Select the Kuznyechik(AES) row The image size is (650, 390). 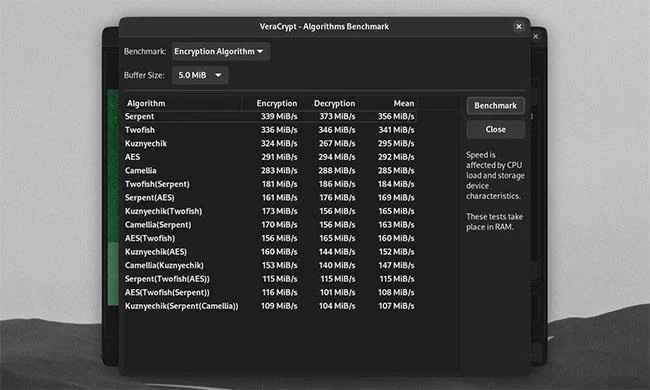click(x=270, y=252)
